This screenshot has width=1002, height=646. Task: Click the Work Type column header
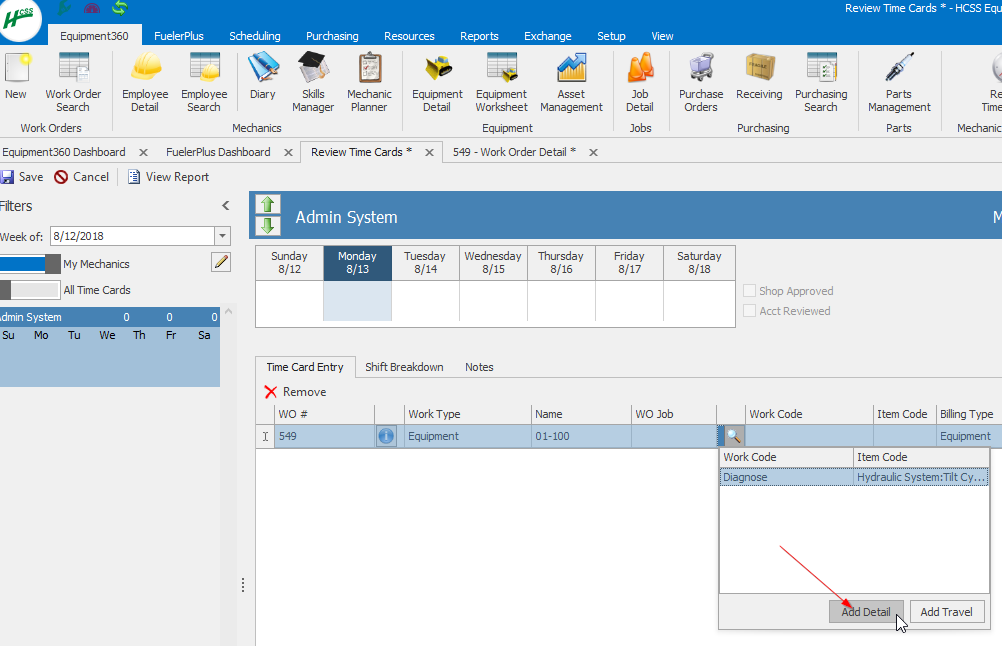point(467,414)
